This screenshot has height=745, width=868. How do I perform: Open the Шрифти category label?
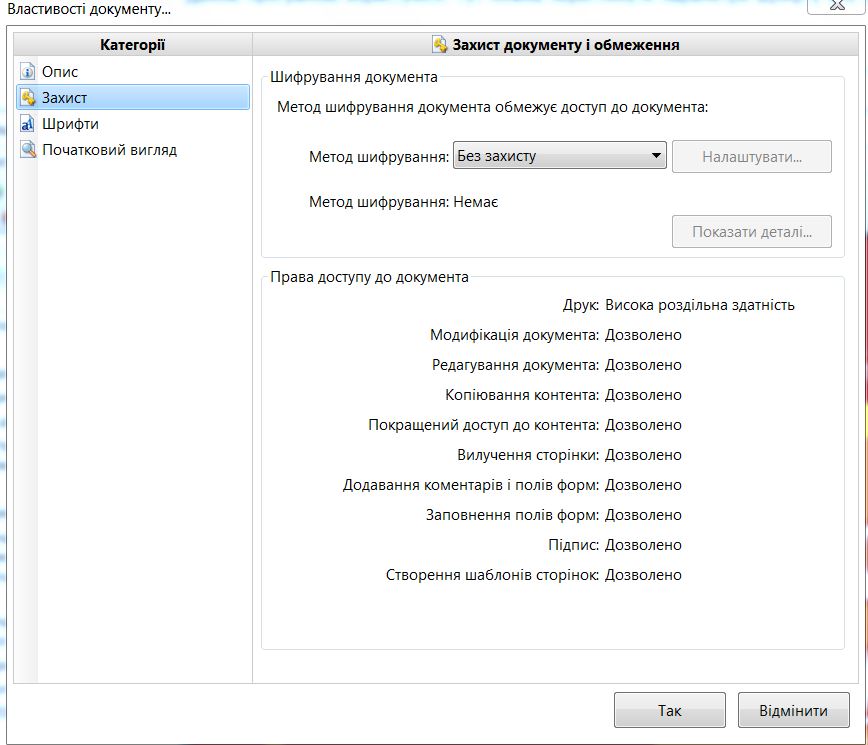click(x=70, y=124)
